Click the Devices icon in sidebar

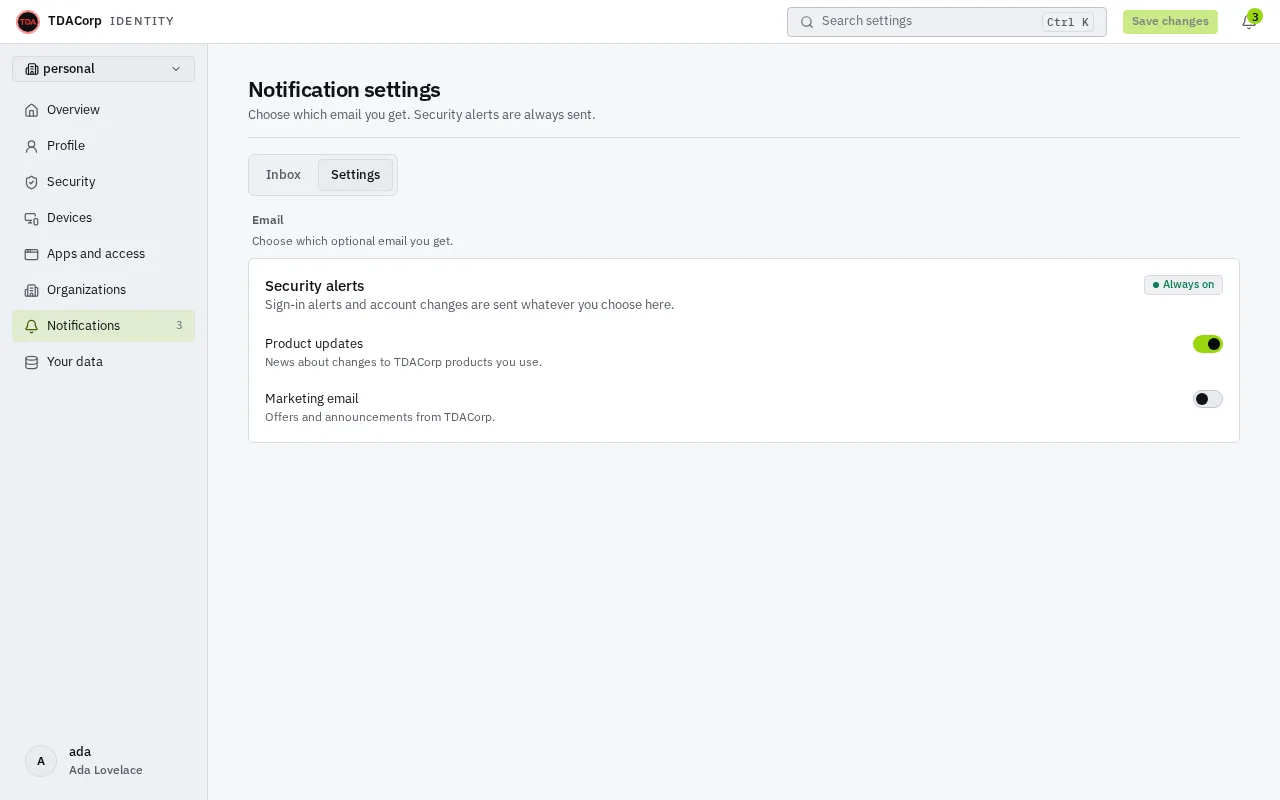32,218
